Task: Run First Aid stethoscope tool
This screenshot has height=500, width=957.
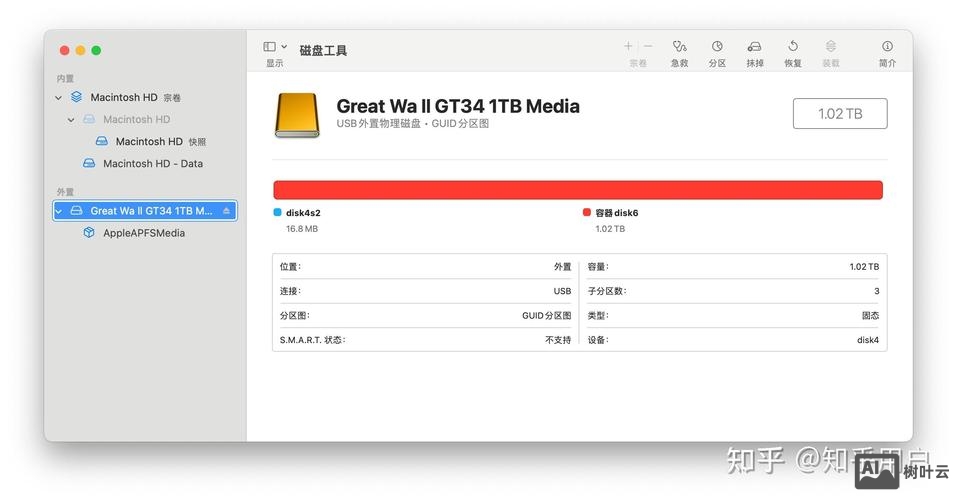Action: pos(679,46)
